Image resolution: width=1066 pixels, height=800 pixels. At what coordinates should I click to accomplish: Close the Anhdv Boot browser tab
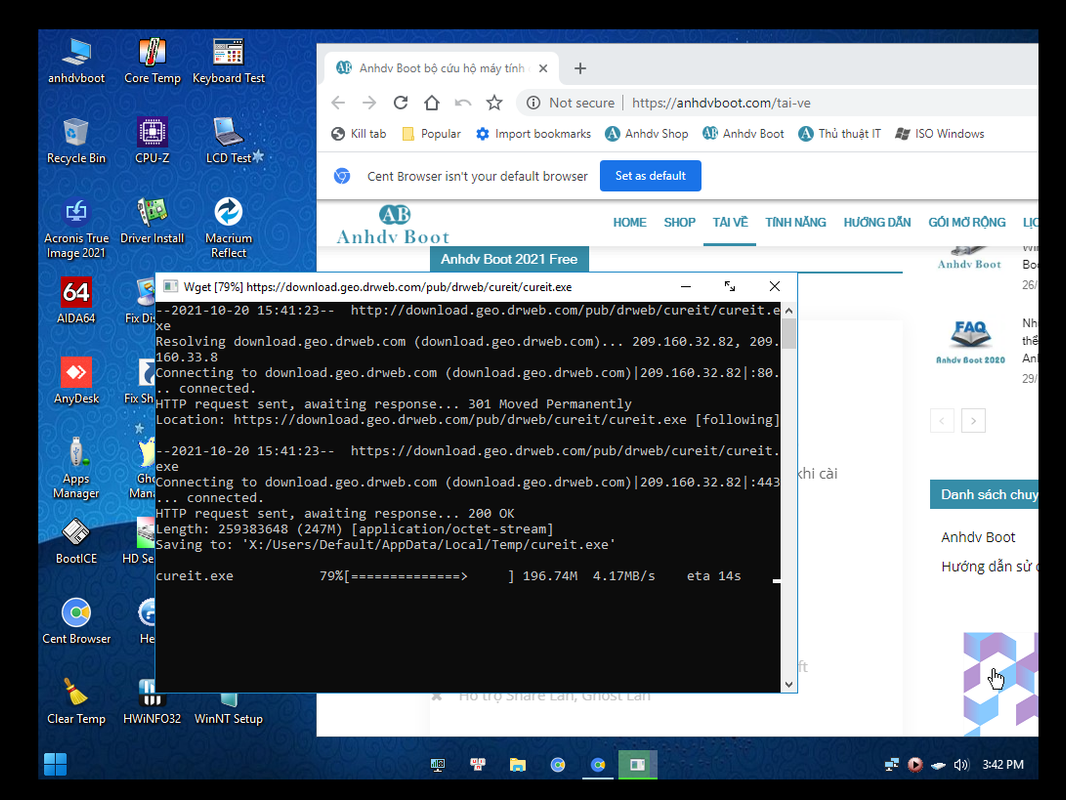543,68
